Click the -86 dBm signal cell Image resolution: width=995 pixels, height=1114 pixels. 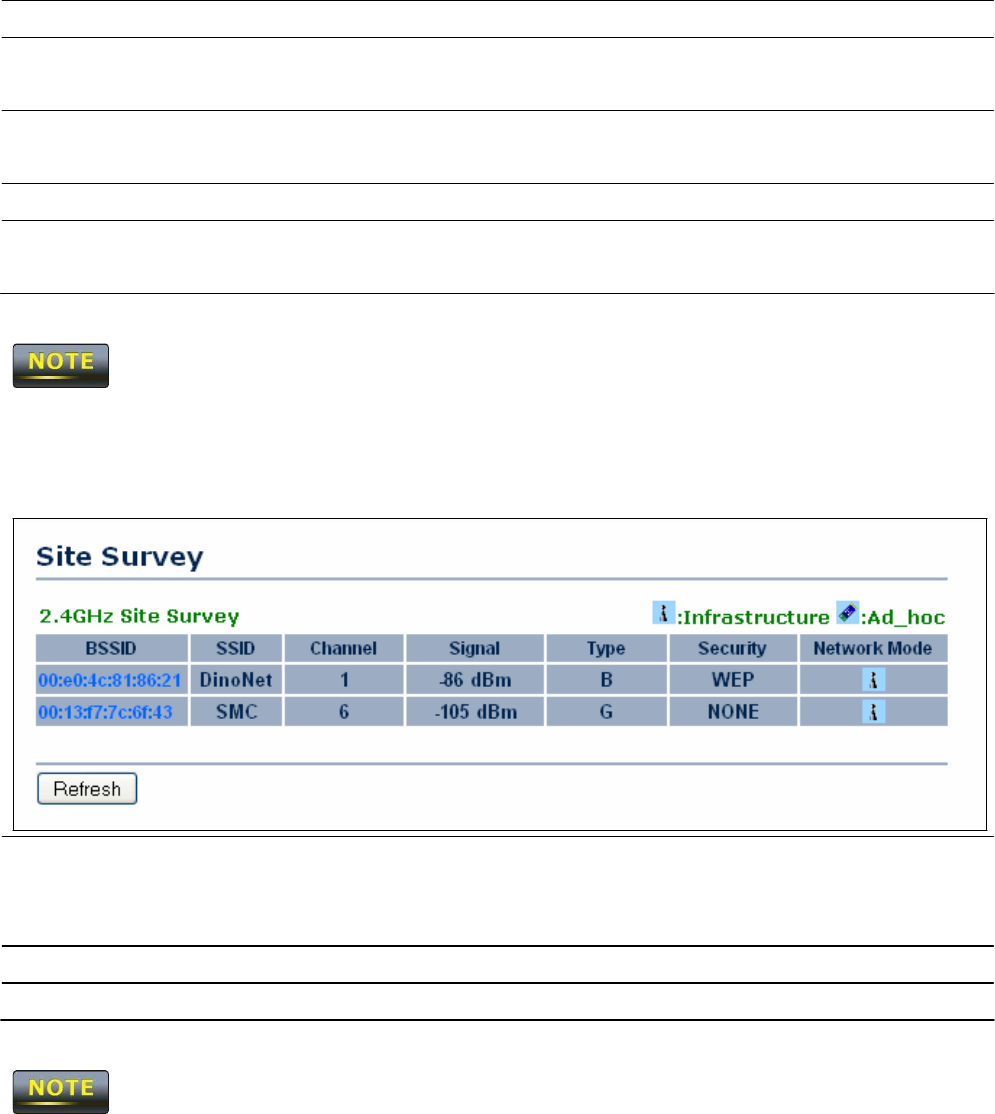474,680
